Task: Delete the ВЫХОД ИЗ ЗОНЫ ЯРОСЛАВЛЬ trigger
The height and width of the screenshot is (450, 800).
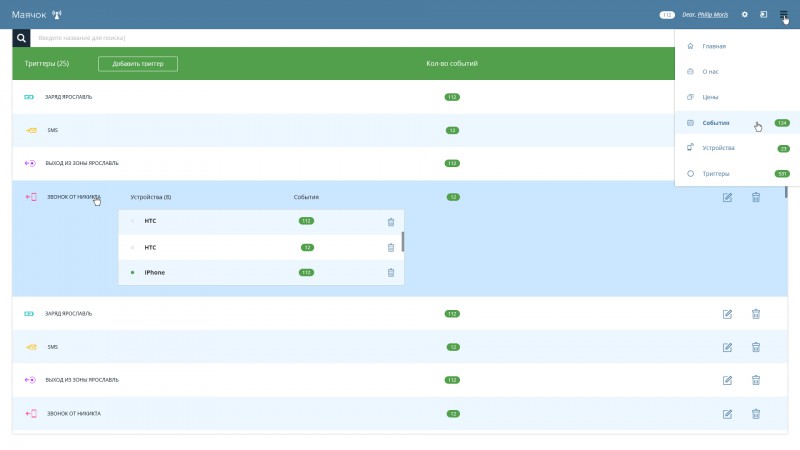Action: pos(756,380)
